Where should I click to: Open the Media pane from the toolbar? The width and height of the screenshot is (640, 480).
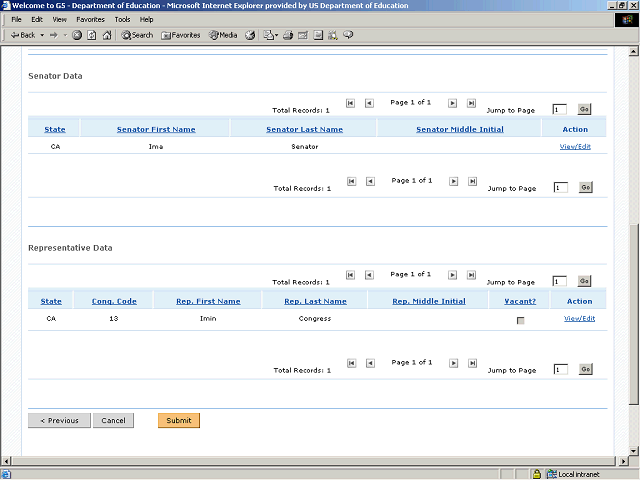click(222, 35)
